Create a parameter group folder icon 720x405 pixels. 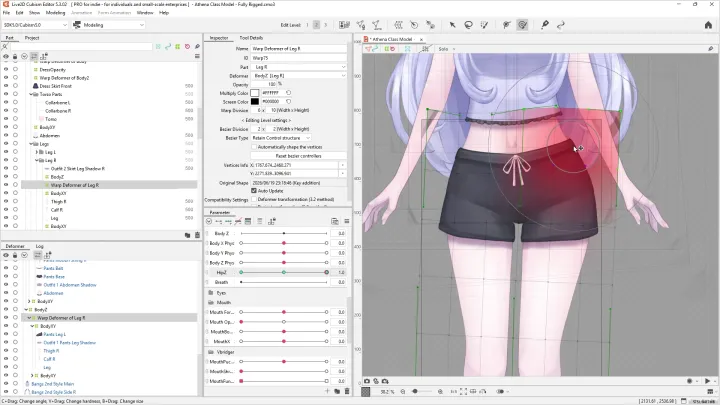(337, 391)
